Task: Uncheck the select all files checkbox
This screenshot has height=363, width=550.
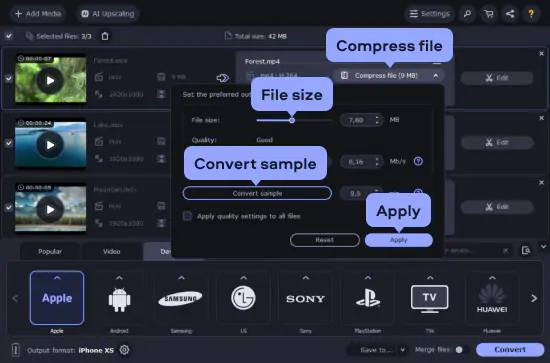Action: tap(9, 36)
